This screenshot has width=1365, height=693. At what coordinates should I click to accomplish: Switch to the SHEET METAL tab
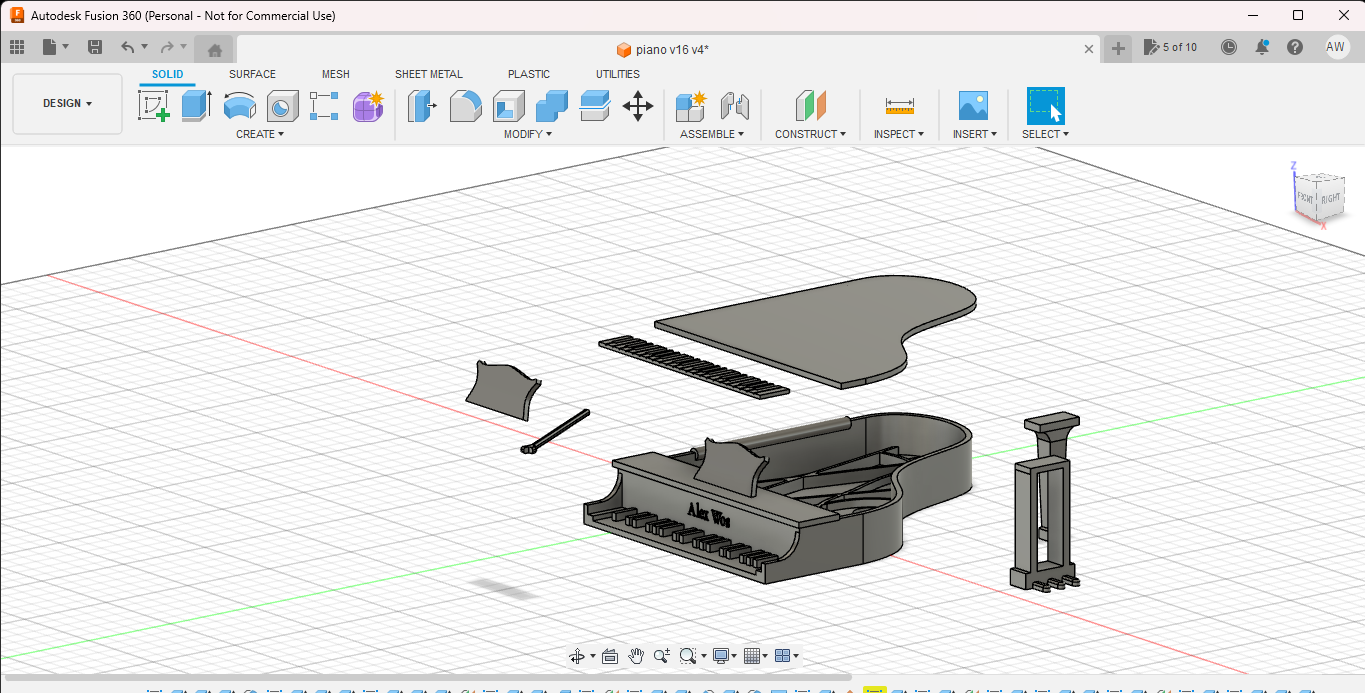click(x=429, y=73)
